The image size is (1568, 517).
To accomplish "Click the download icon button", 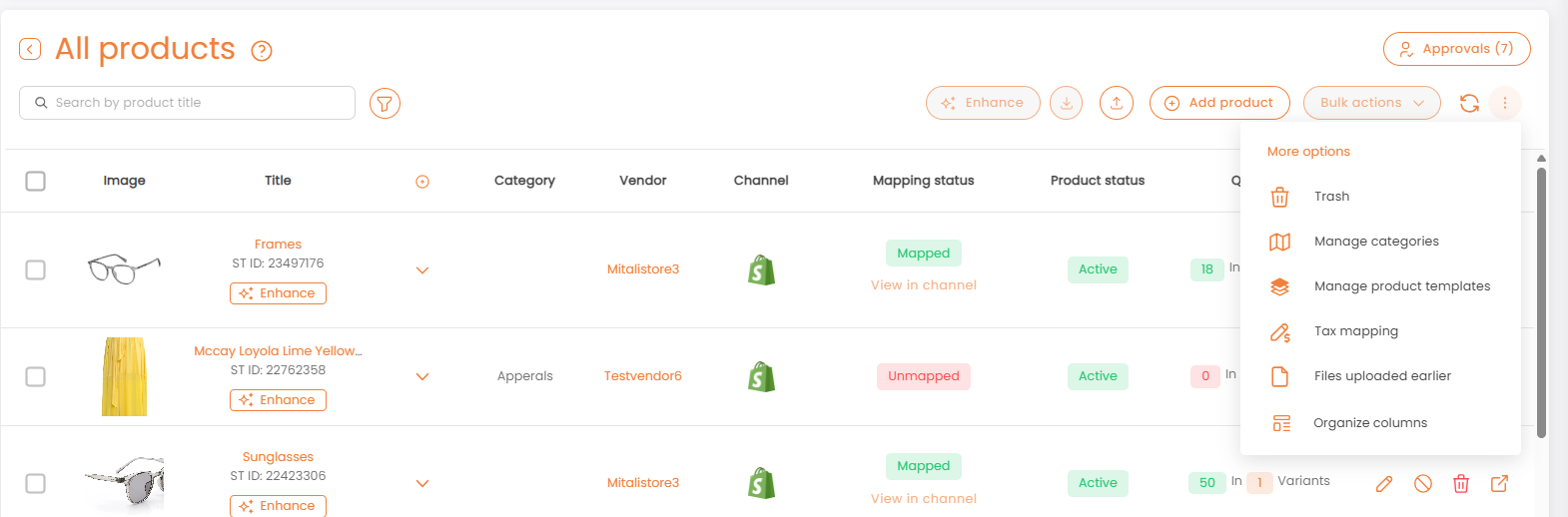I will point(1066,103).
